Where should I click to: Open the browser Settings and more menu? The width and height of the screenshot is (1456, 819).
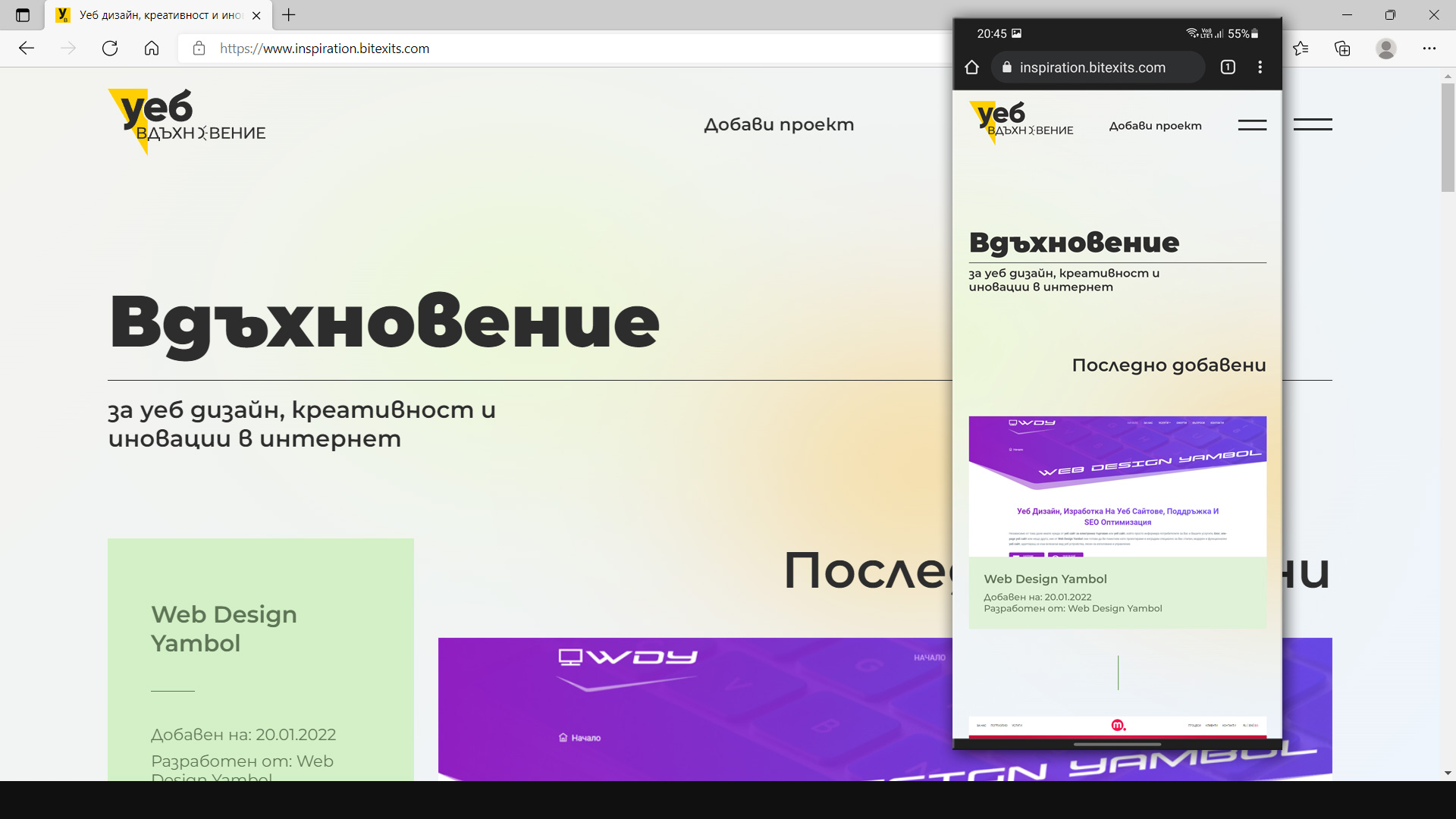click(x=1429, y=49)
